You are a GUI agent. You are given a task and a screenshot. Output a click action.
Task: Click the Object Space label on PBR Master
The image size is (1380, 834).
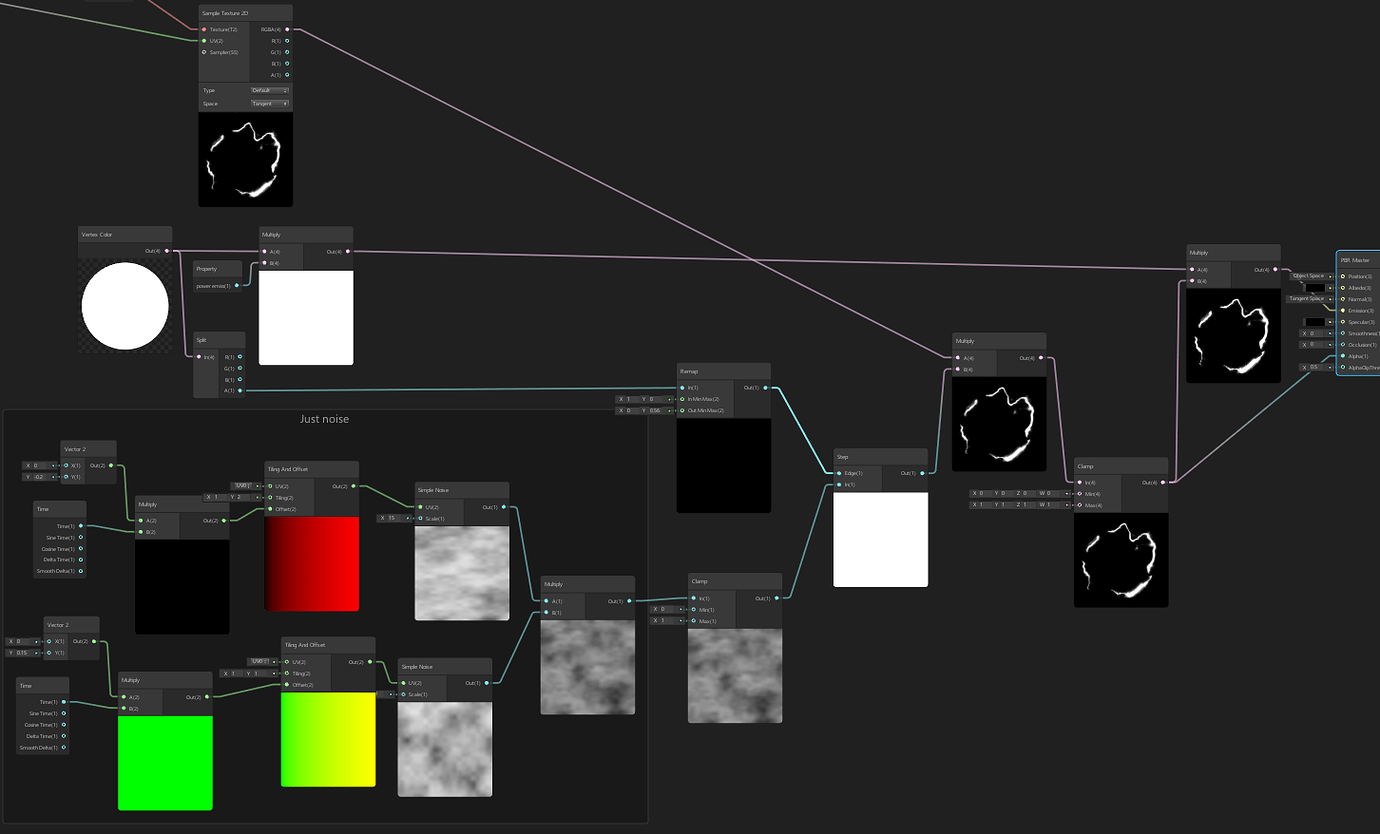1308,276
